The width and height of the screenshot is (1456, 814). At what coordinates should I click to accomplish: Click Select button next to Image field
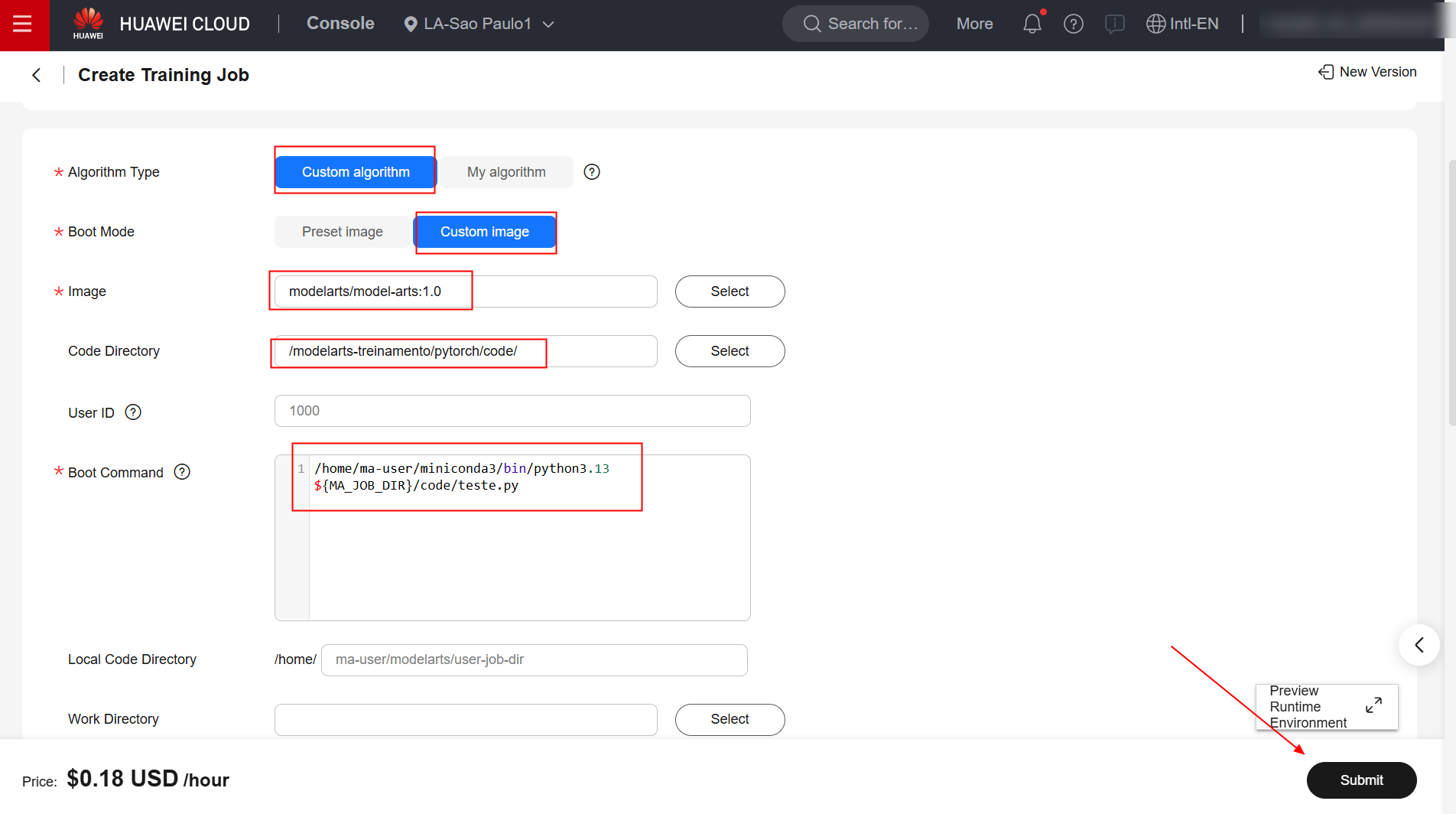pos(730,291)
